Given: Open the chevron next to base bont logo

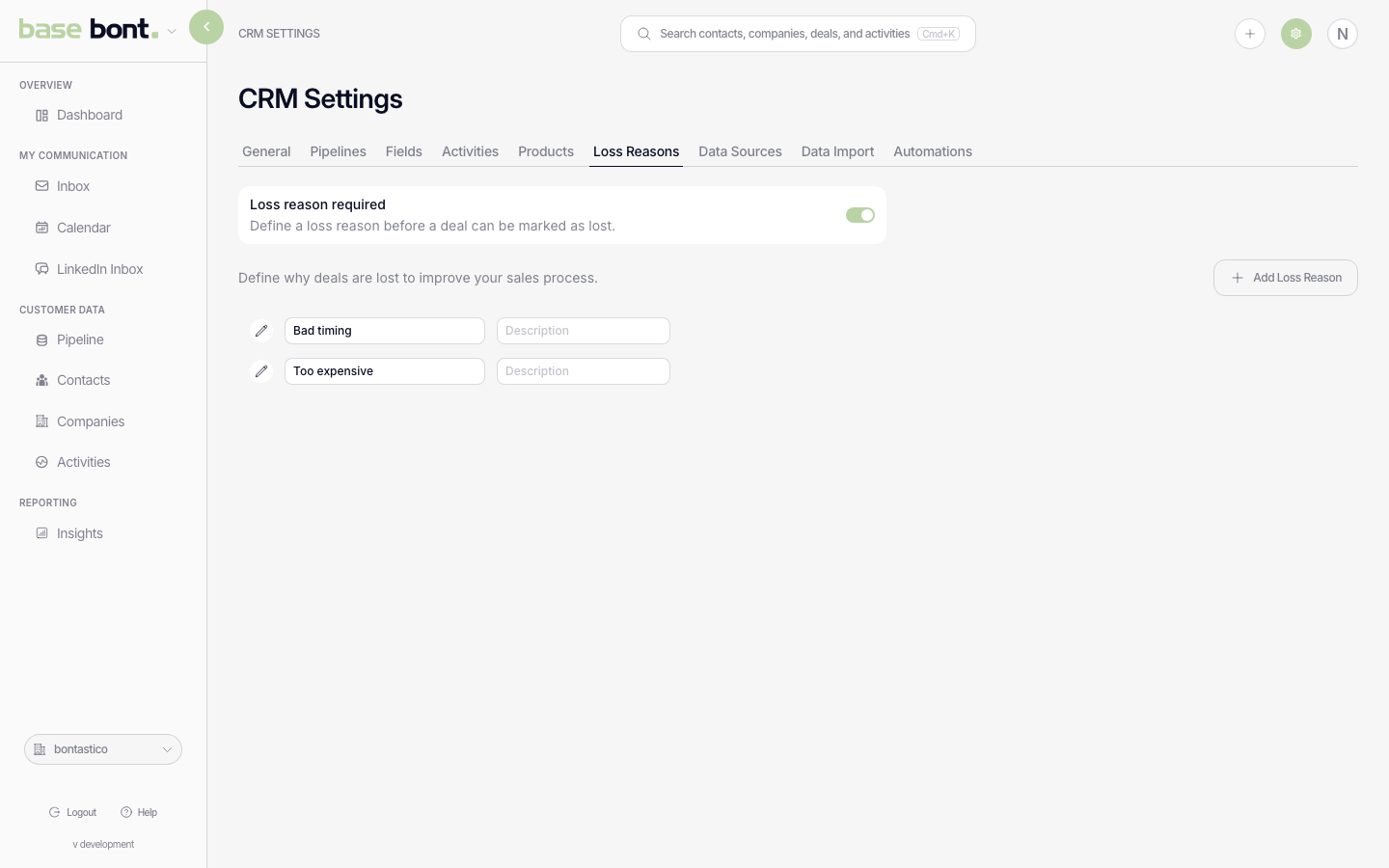Looking at the screenshot, I should tap(172, 32).
